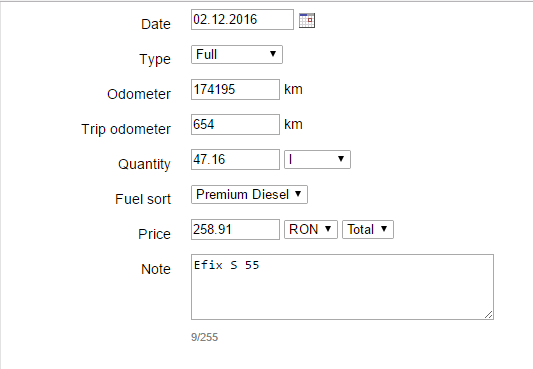Click the Odometer label
This screenshot has height=369, width=533.
click(139, 94)
